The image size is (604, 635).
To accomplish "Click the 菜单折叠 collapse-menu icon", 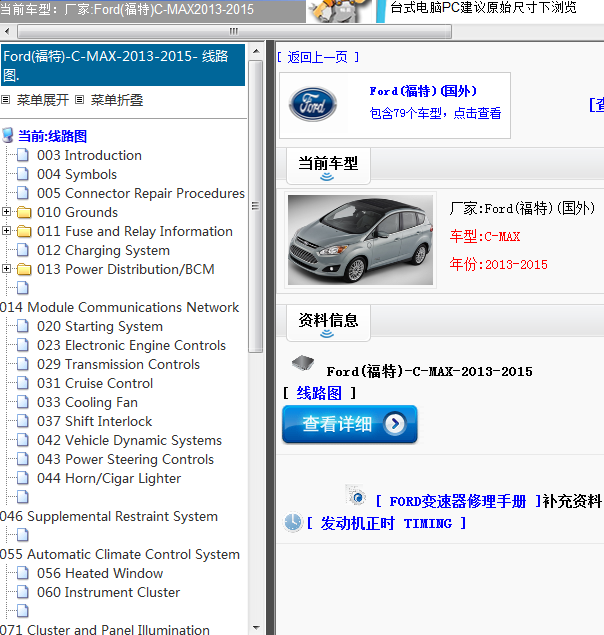I will 80,100.
